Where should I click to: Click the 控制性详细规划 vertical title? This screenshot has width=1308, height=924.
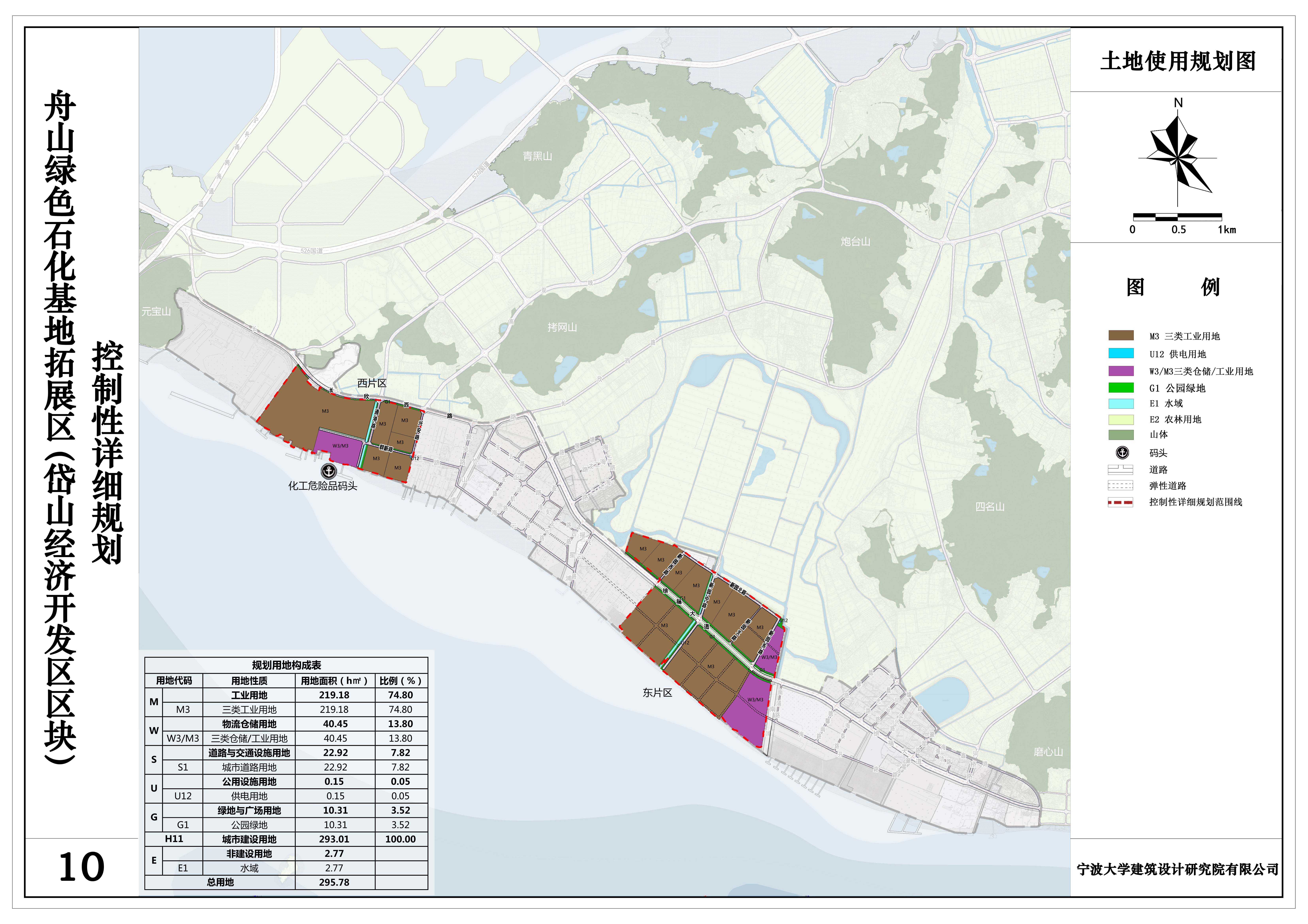pos(107,453)
